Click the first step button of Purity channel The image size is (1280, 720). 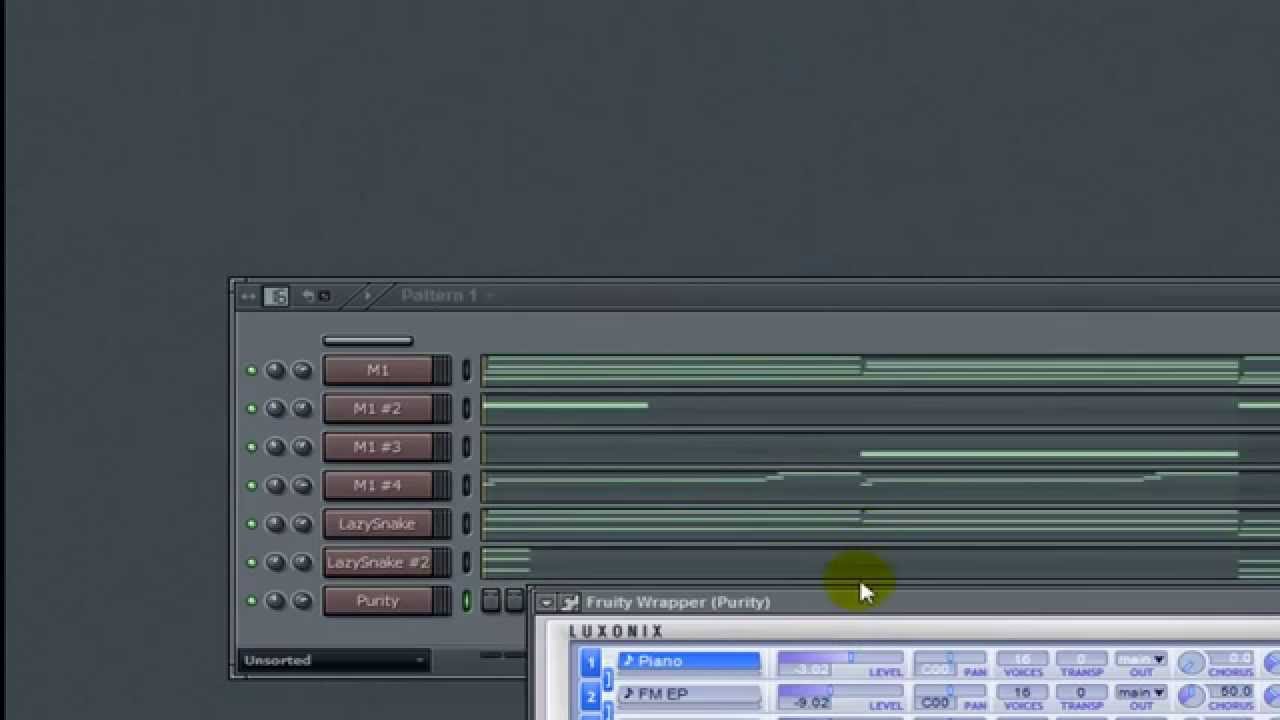490,600
